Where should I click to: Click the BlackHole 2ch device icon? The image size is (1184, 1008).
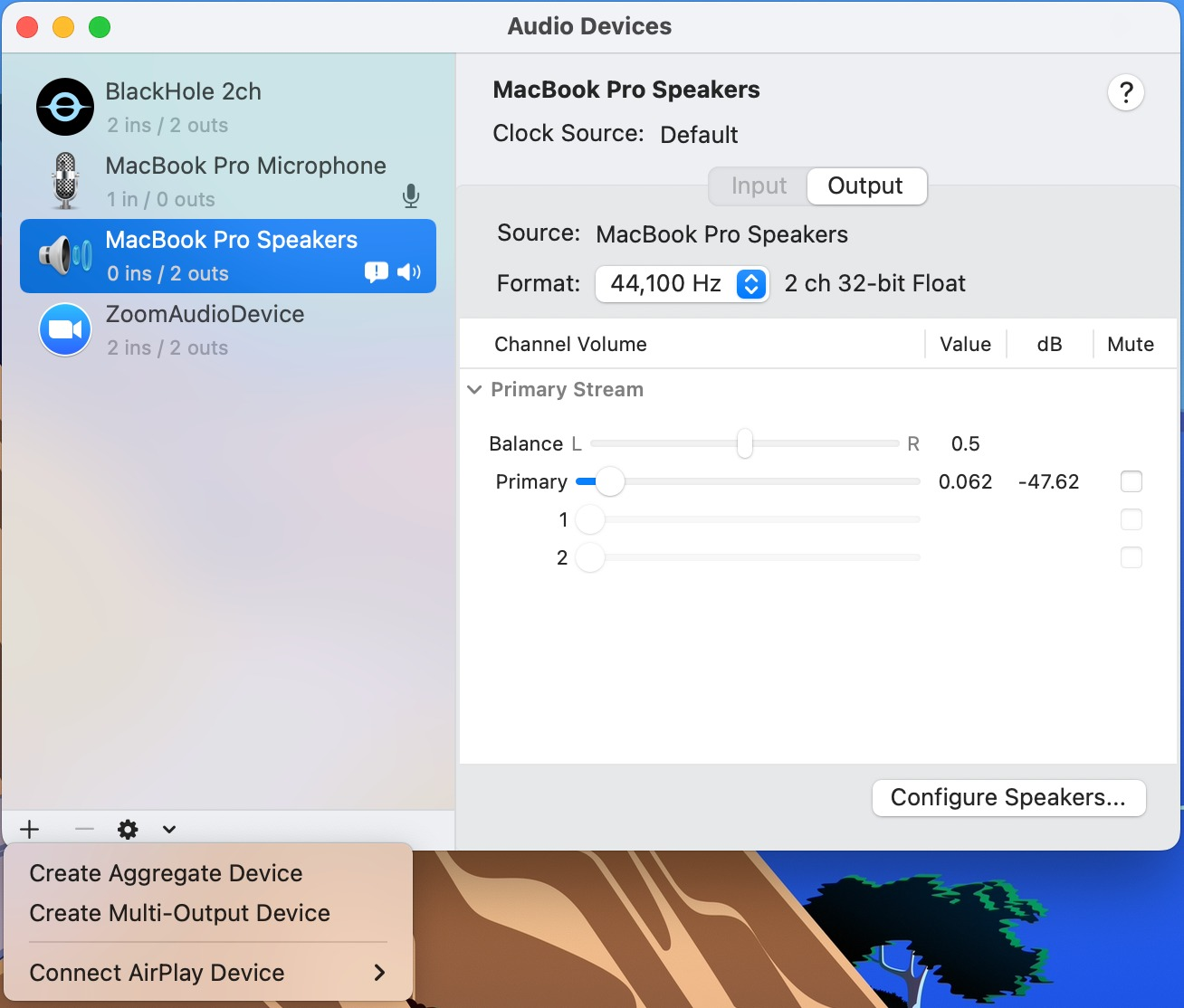[x=65, y=107]
